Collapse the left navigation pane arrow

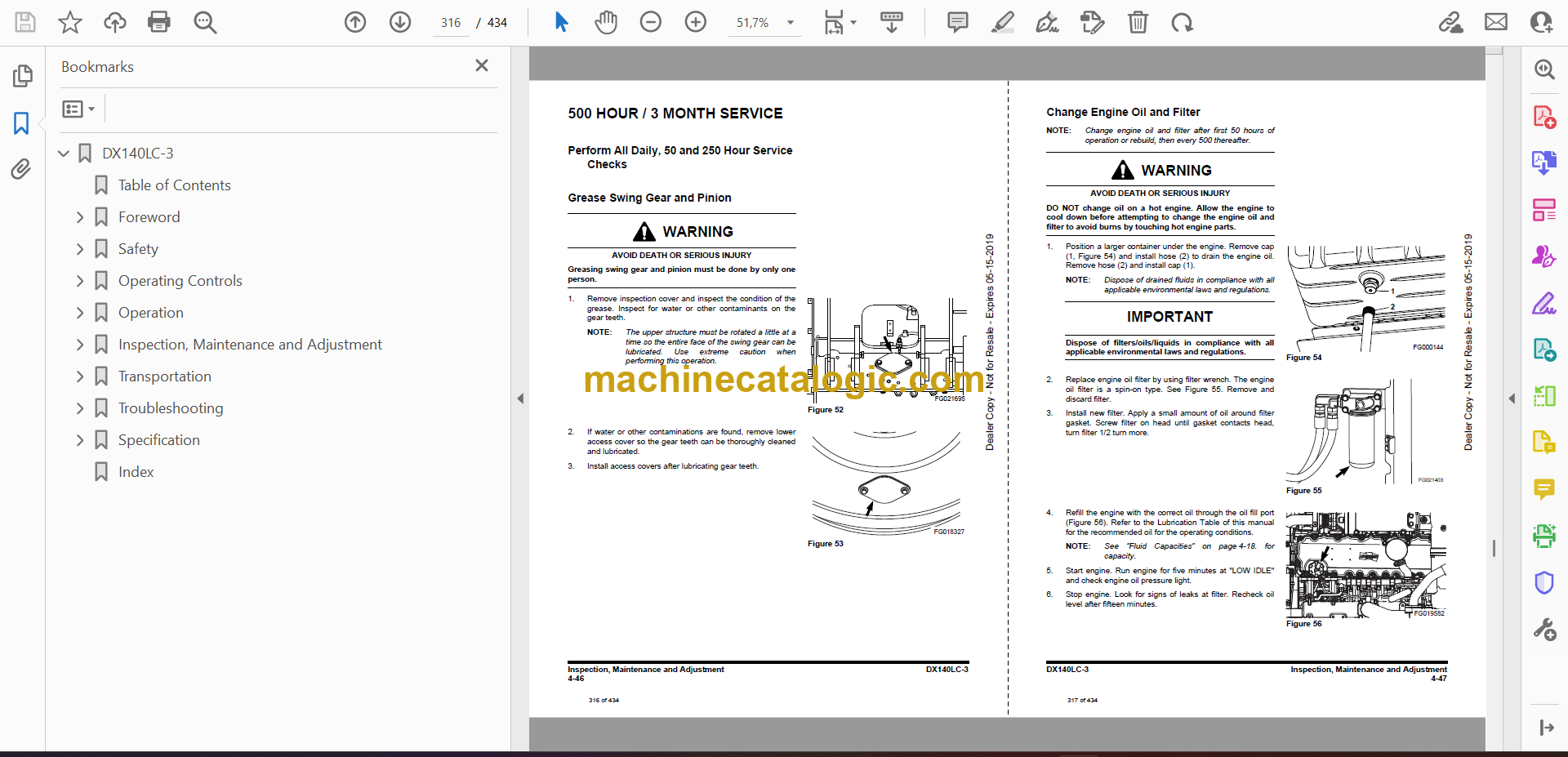click(x=520, y=399)
